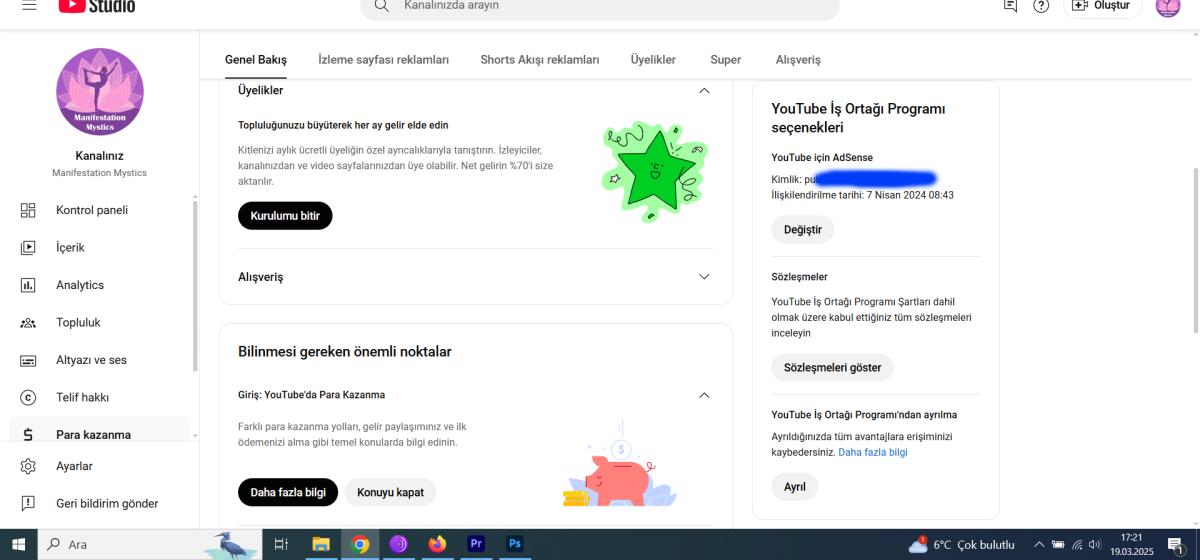
Task: Expand the Alışveriş section chevron
Action: [x=704, y=277]
